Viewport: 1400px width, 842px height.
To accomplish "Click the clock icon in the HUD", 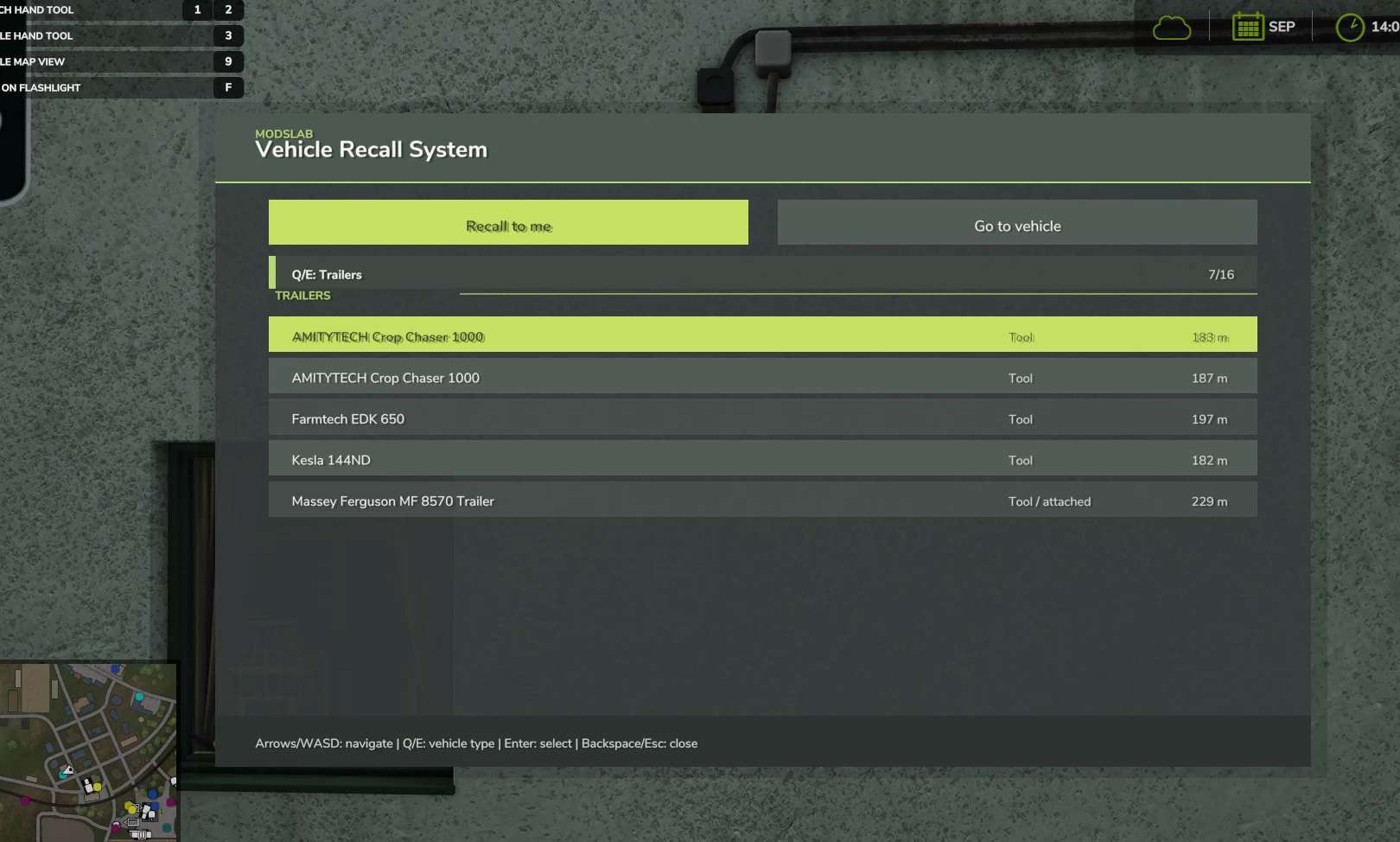I will tap(1349, 27).
